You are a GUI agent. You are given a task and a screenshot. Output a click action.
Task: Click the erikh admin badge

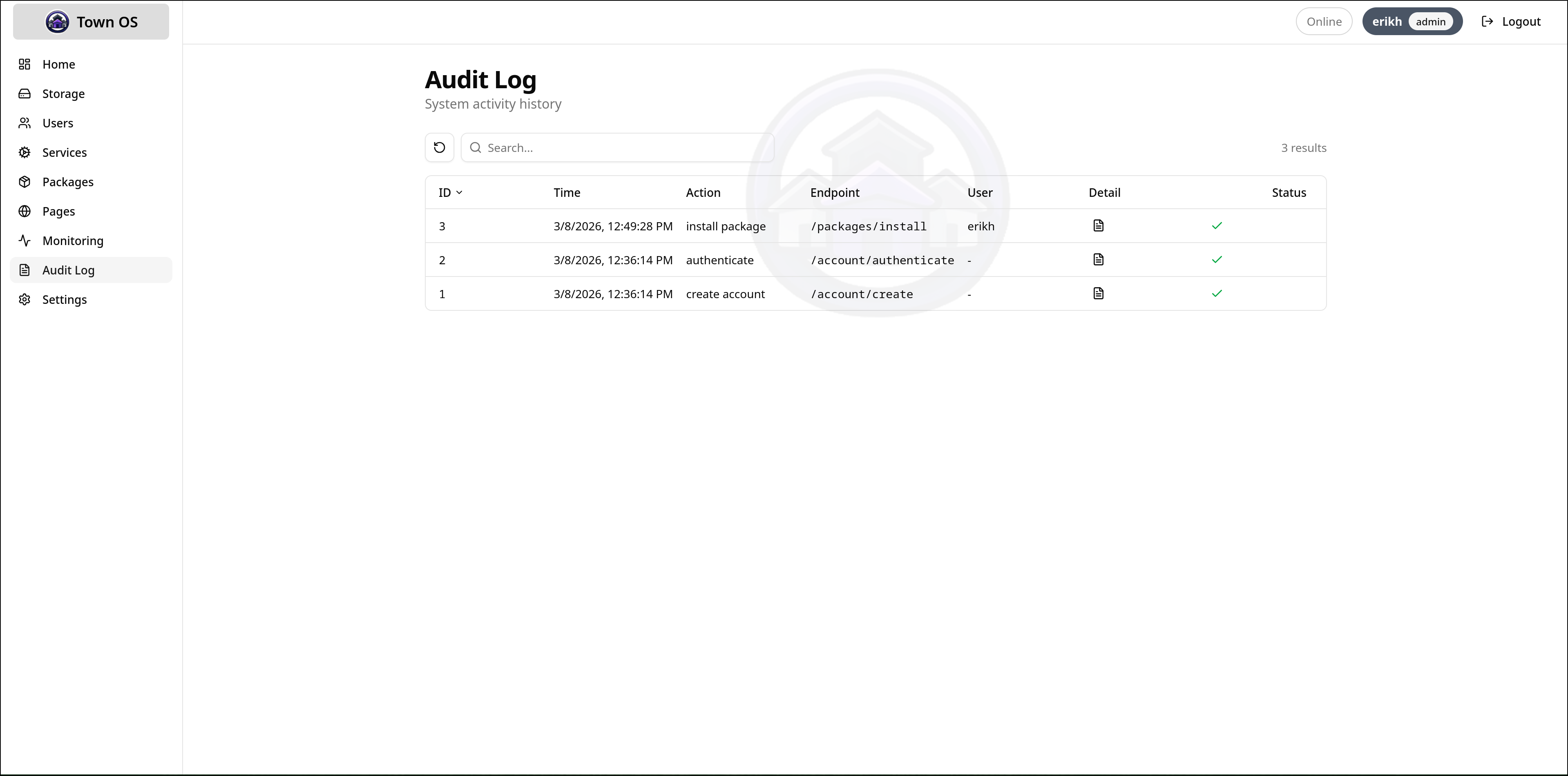pos(1412,21)
